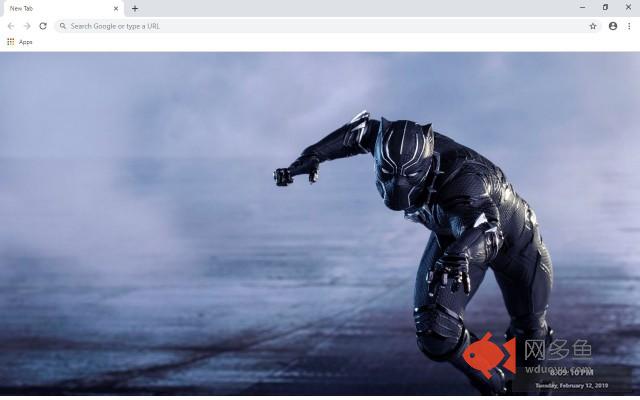This screenshot has height=400, width=640.
Task: Bookmark this page with the star icon
Action: pyautogui.click(x=593, y=26)
